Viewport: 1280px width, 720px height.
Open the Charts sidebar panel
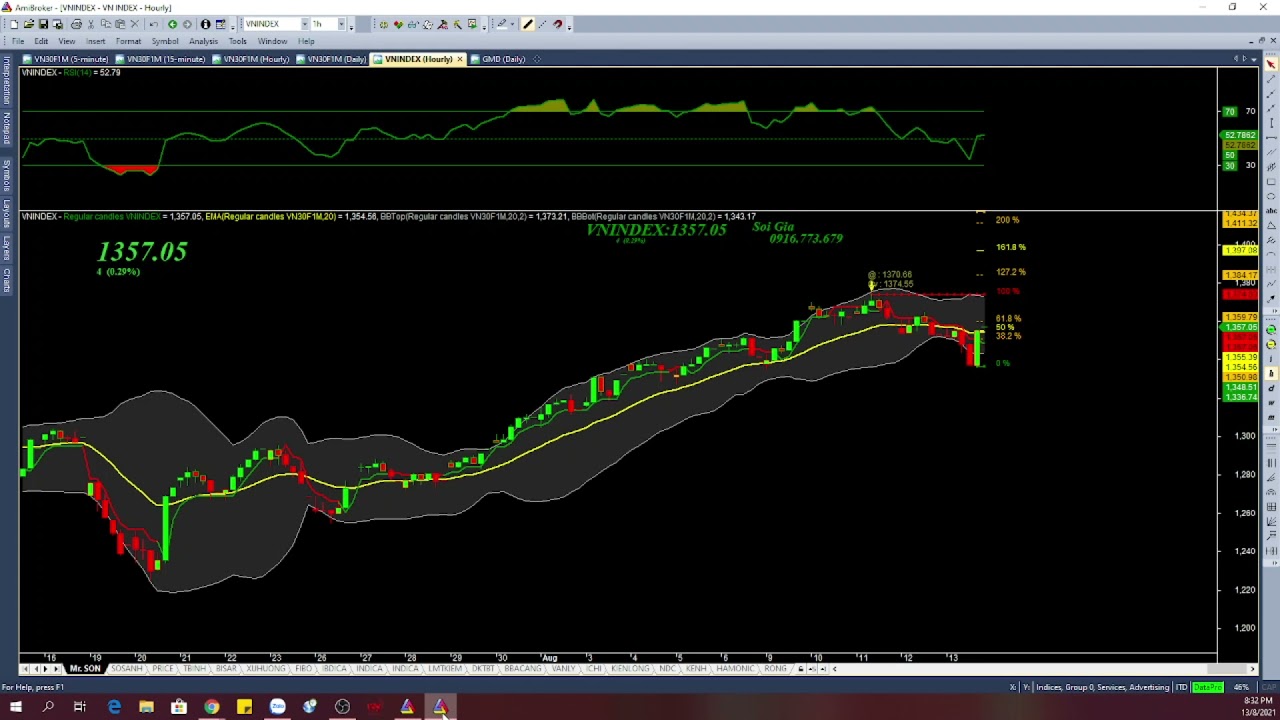coord(5,280)
